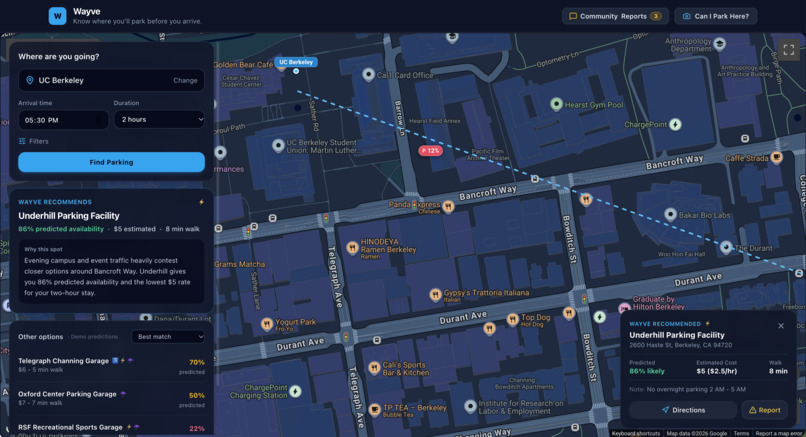
Task: Click Directions in the parking popup
Action: [683, 410]
